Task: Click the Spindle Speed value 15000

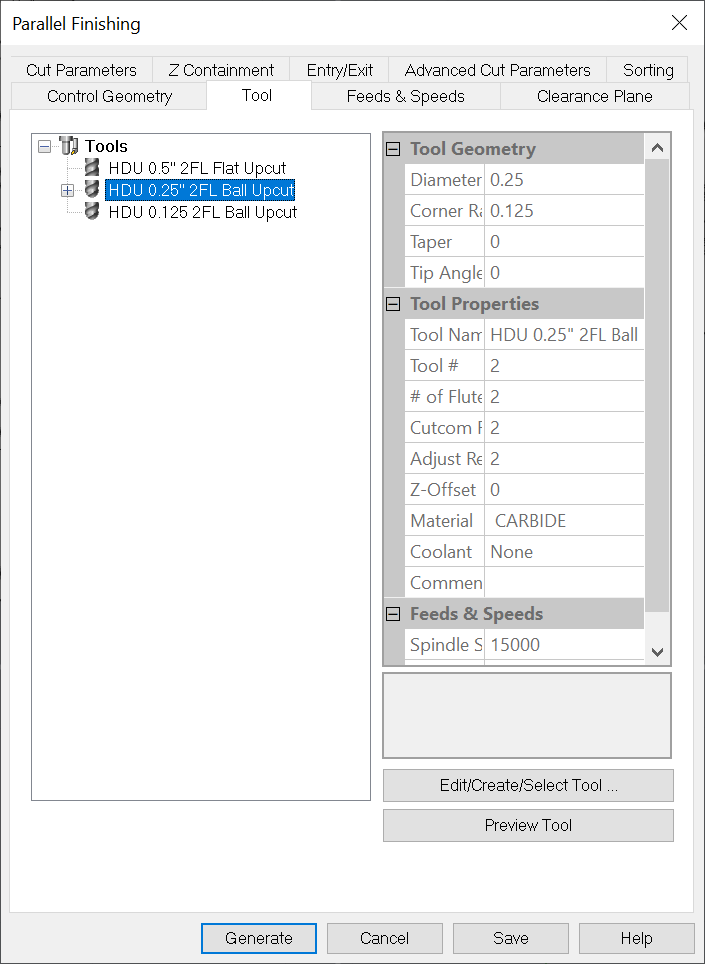Action: click(x=563, y=645)
